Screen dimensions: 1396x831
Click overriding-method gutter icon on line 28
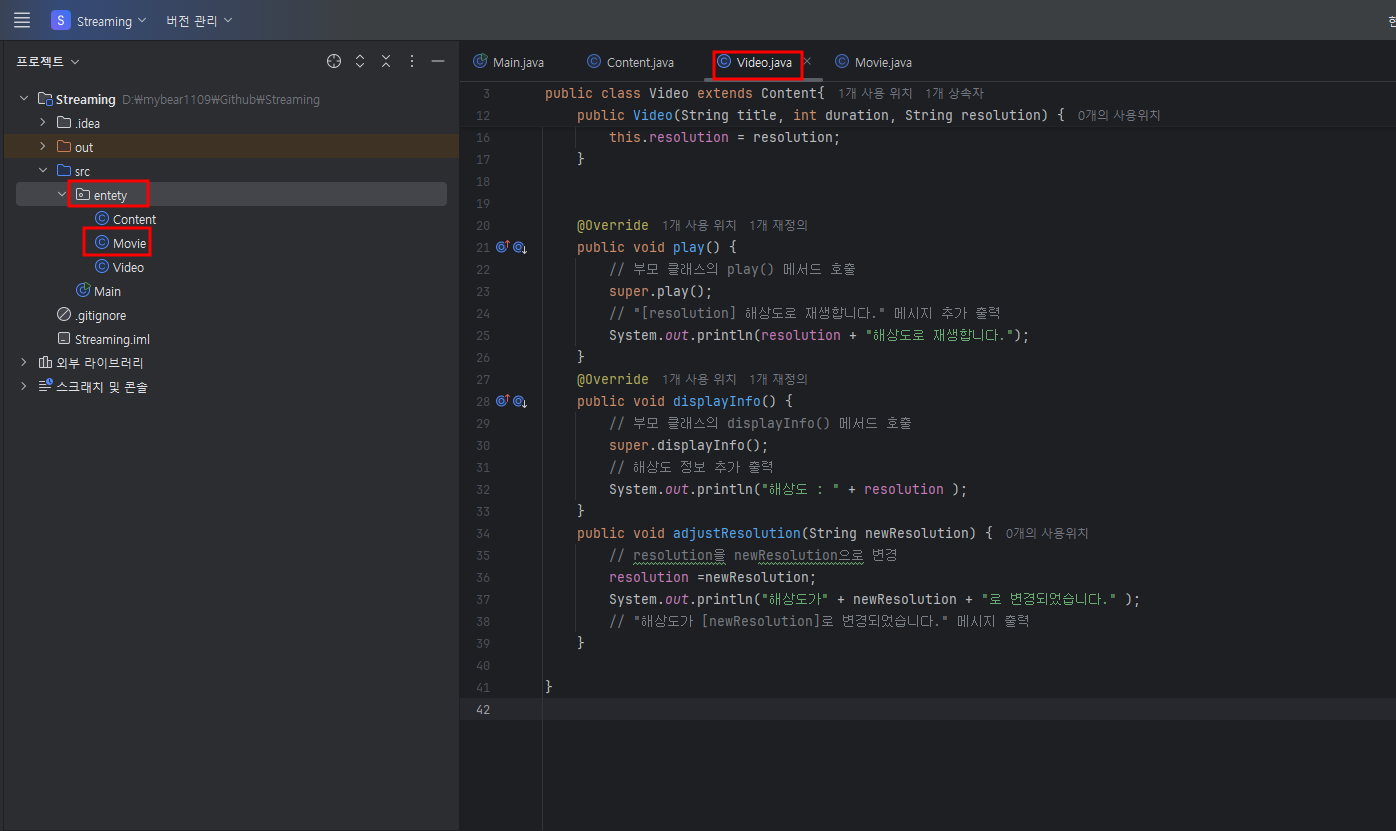(x=502, y=401)
